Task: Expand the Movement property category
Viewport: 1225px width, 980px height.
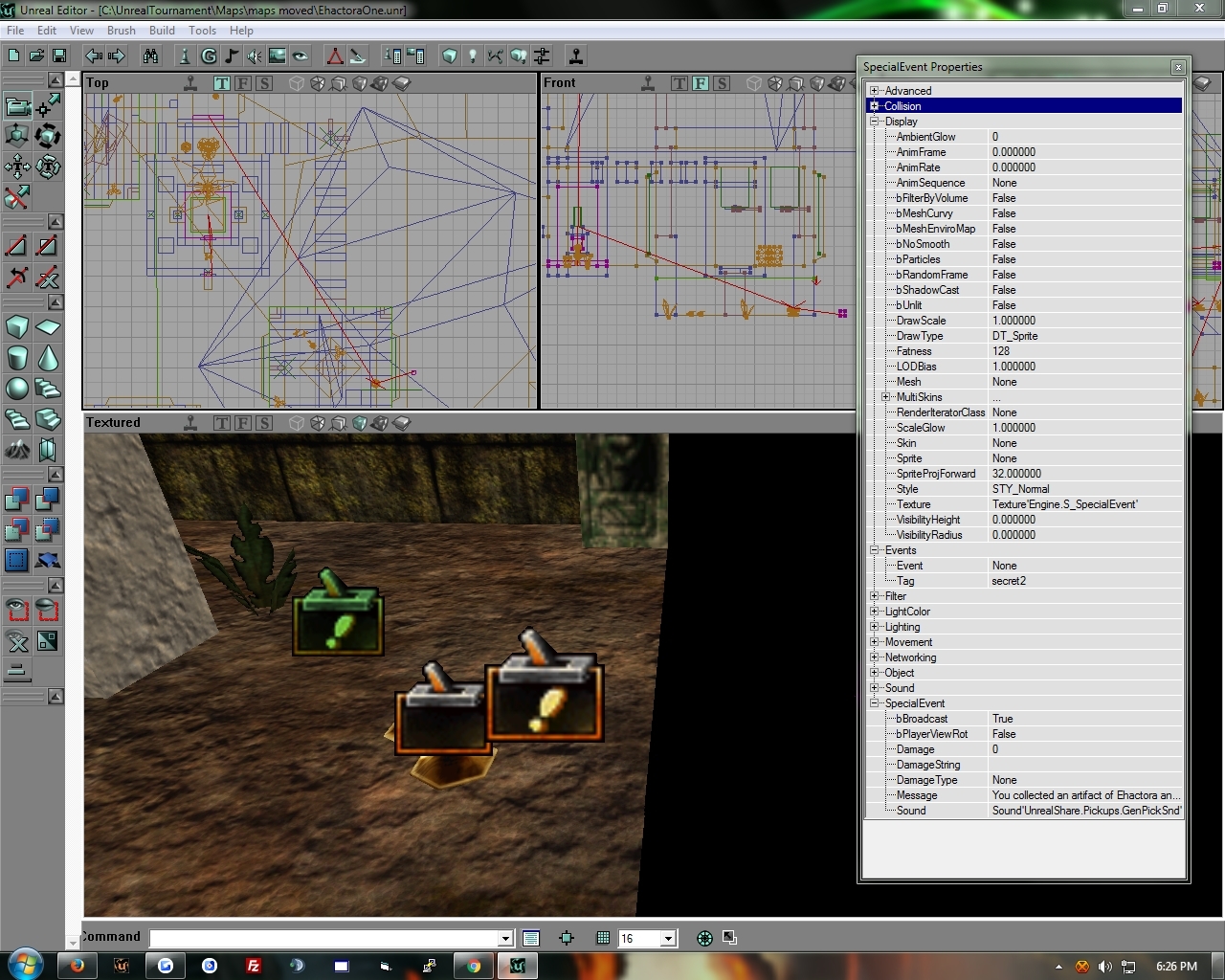Action: tap(874, 642)
